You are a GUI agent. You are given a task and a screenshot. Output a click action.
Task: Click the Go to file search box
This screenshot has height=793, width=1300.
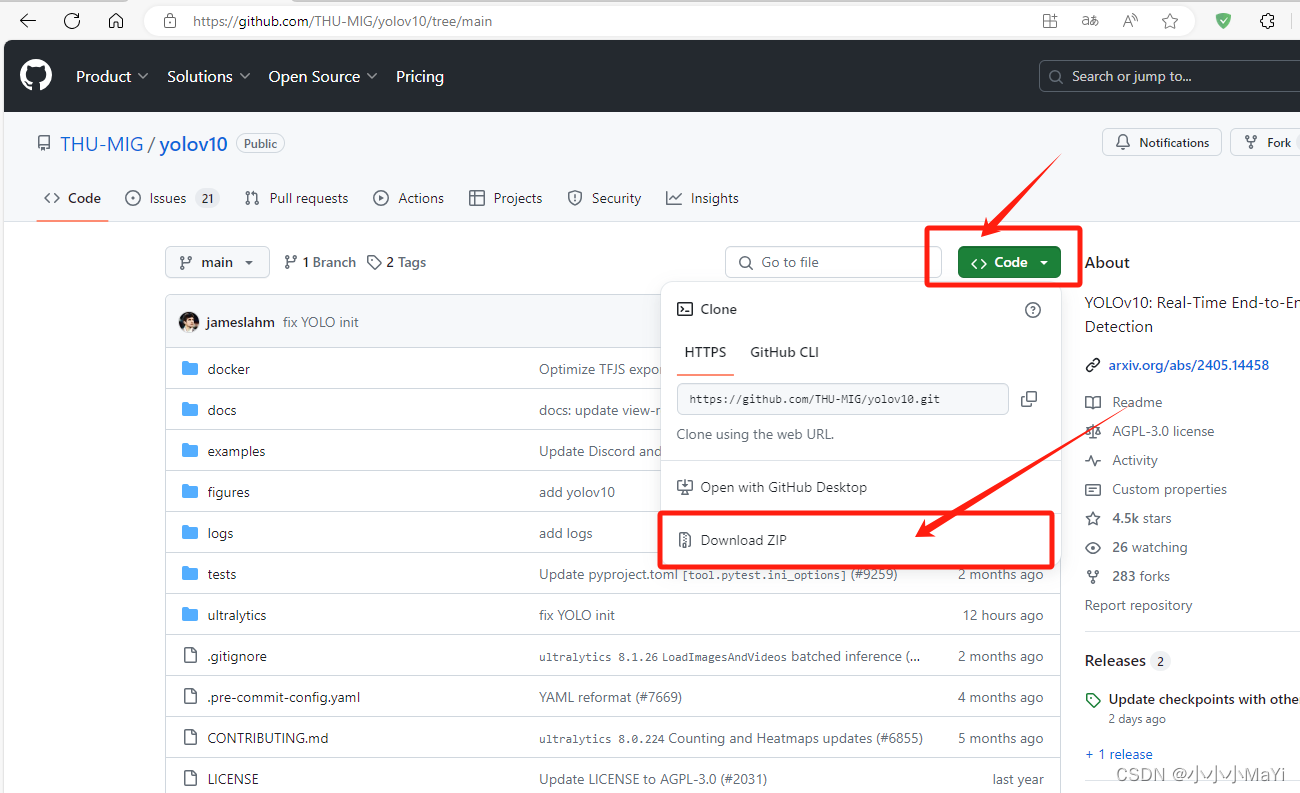(x=833, y=262)
